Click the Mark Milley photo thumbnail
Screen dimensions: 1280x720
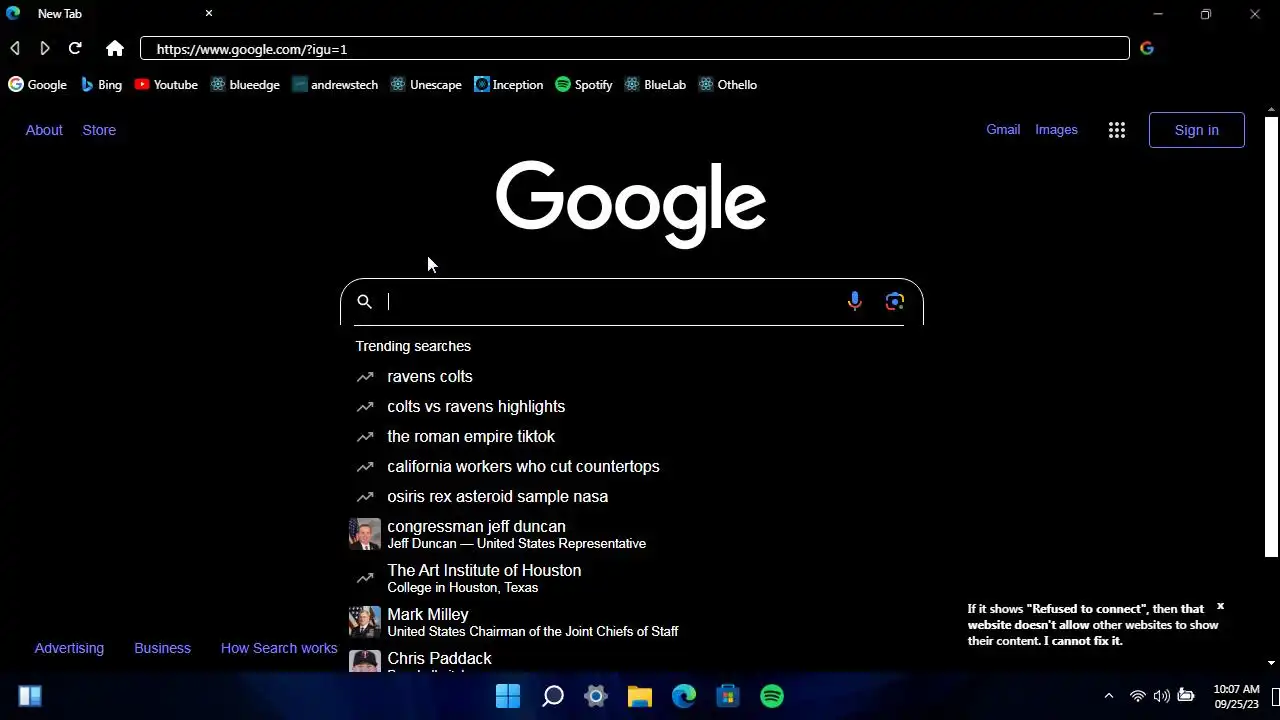365,622
